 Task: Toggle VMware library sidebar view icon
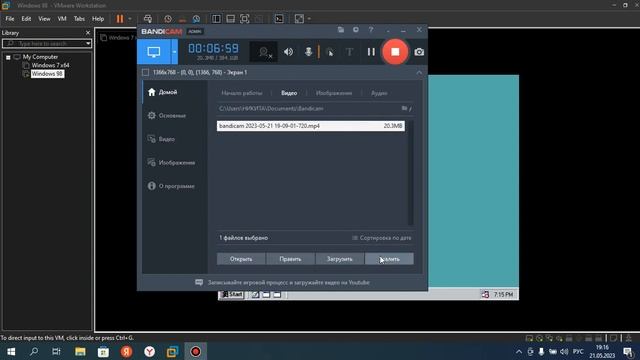pyautogui.click(x=216, y=19)
